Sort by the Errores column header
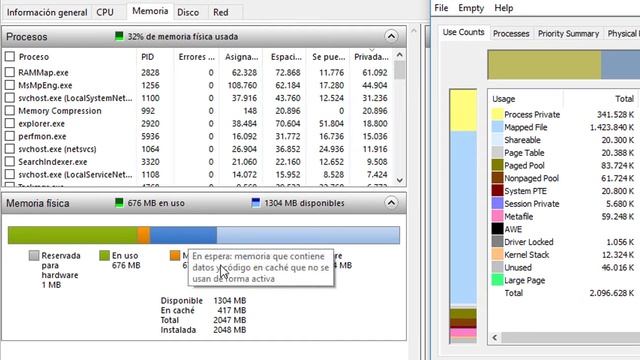Viewport: 640px width, 360px height. point(197,57)
